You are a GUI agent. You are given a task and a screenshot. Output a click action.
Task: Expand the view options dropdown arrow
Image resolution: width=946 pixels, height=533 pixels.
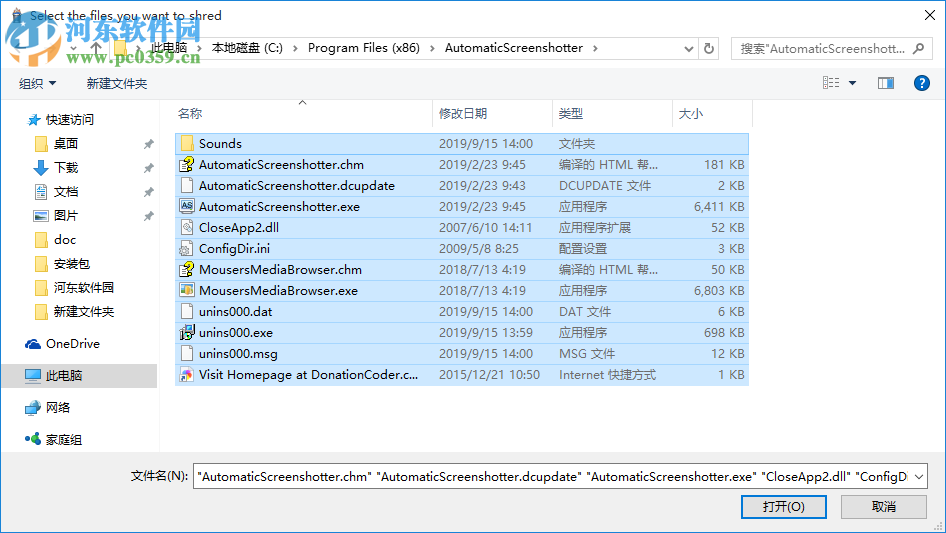tap(852, 83)
